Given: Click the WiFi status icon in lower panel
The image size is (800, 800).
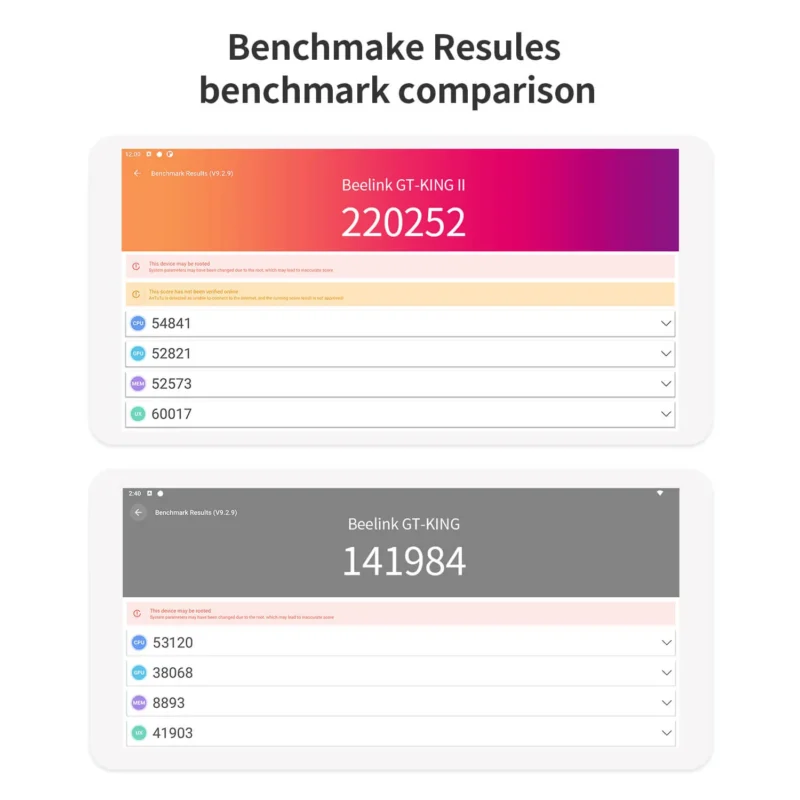Looking at the screenshot, I should [660, 493].
